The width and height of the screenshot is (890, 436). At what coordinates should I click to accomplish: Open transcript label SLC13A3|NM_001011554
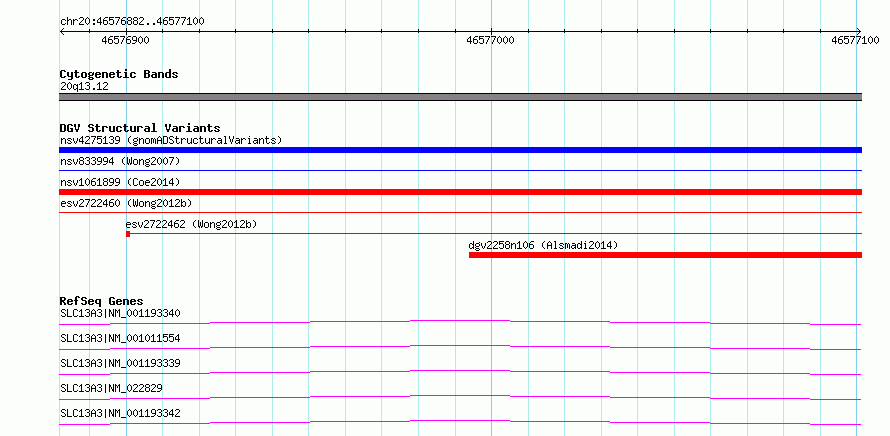120,338
